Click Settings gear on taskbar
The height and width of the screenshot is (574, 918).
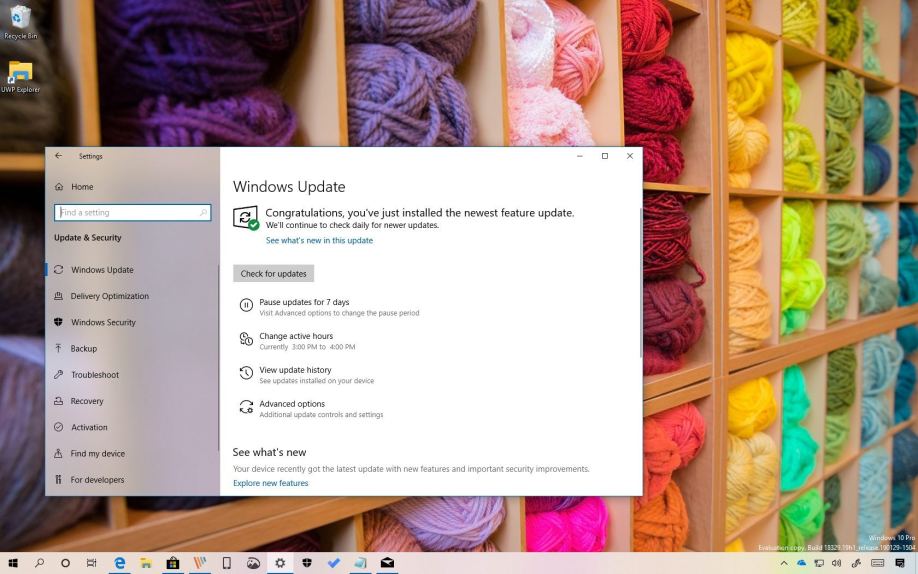(280, 563)
